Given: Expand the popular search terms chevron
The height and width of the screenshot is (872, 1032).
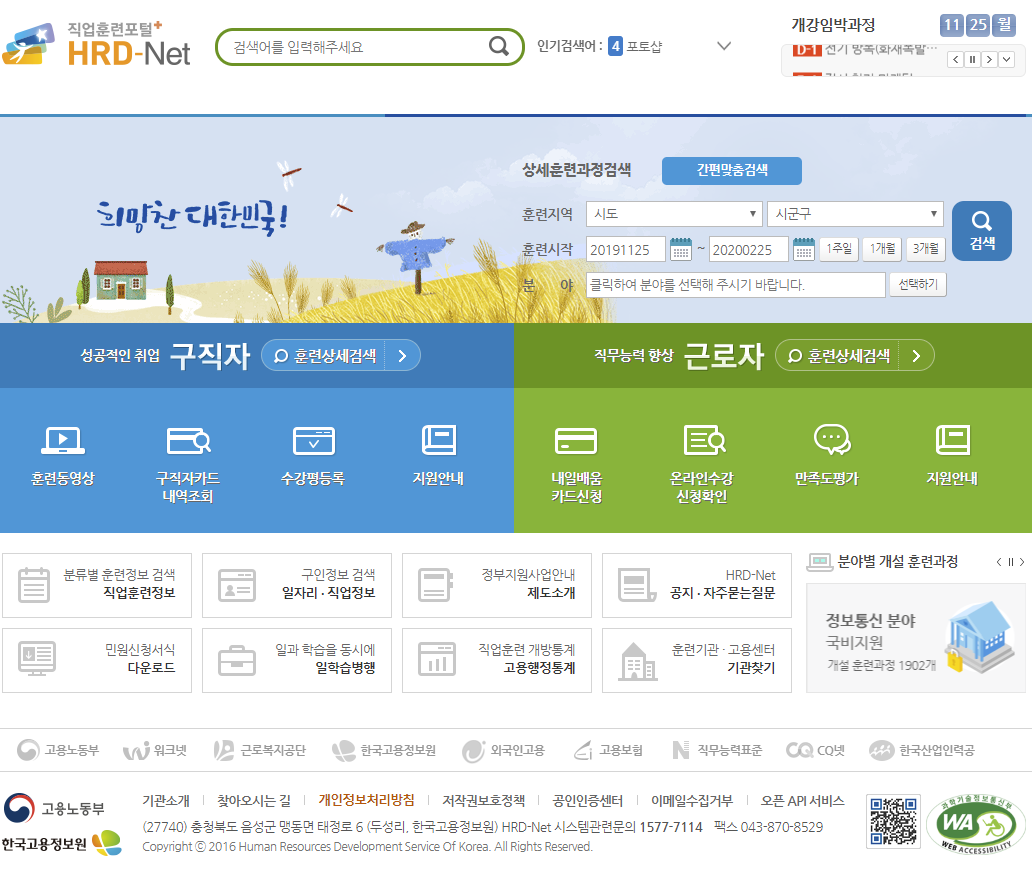Looking at the screenshot, I should point(724,46).
